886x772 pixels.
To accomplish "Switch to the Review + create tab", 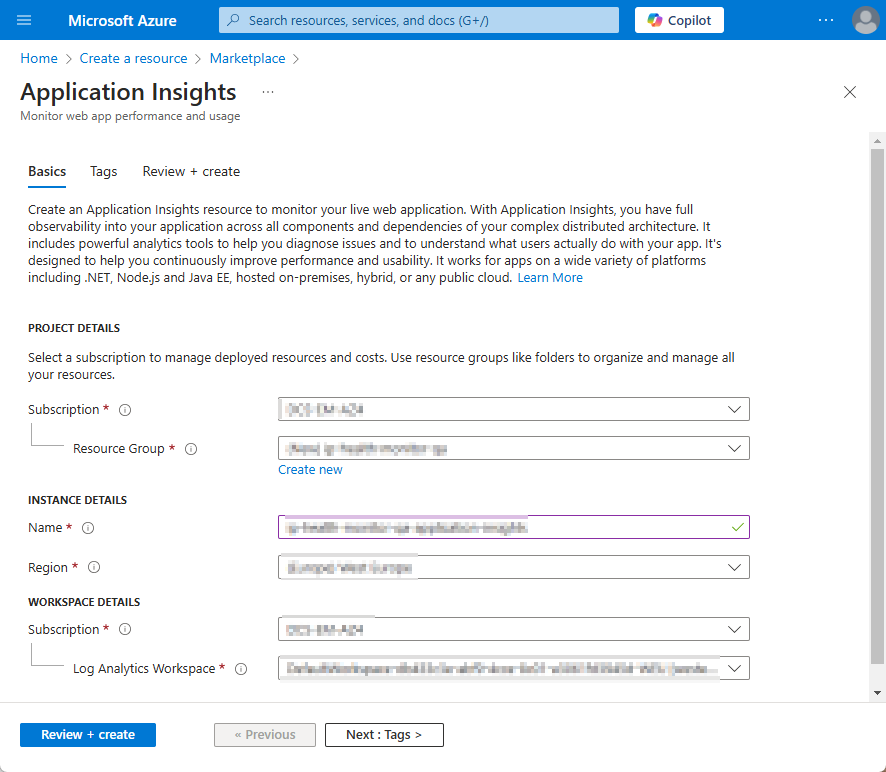I will 191,171.
